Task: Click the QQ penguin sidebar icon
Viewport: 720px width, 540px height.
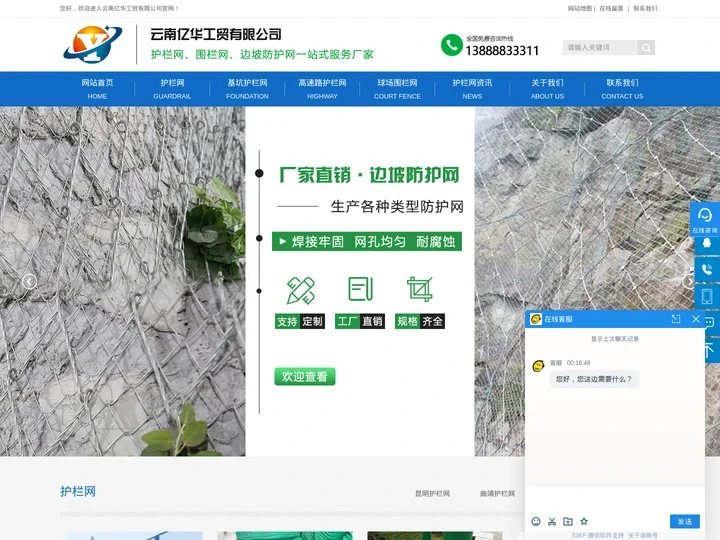Action: (x=707, y=243)
